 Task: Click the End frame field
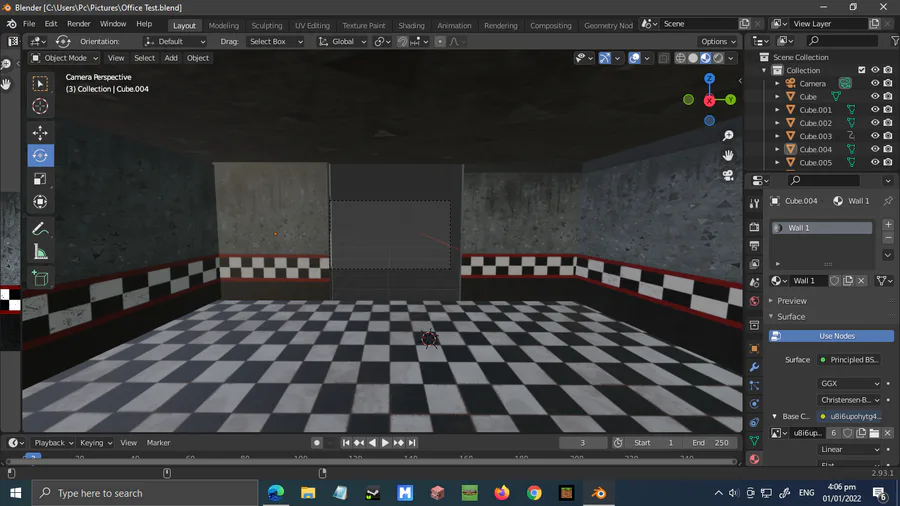tap(711, 443)
